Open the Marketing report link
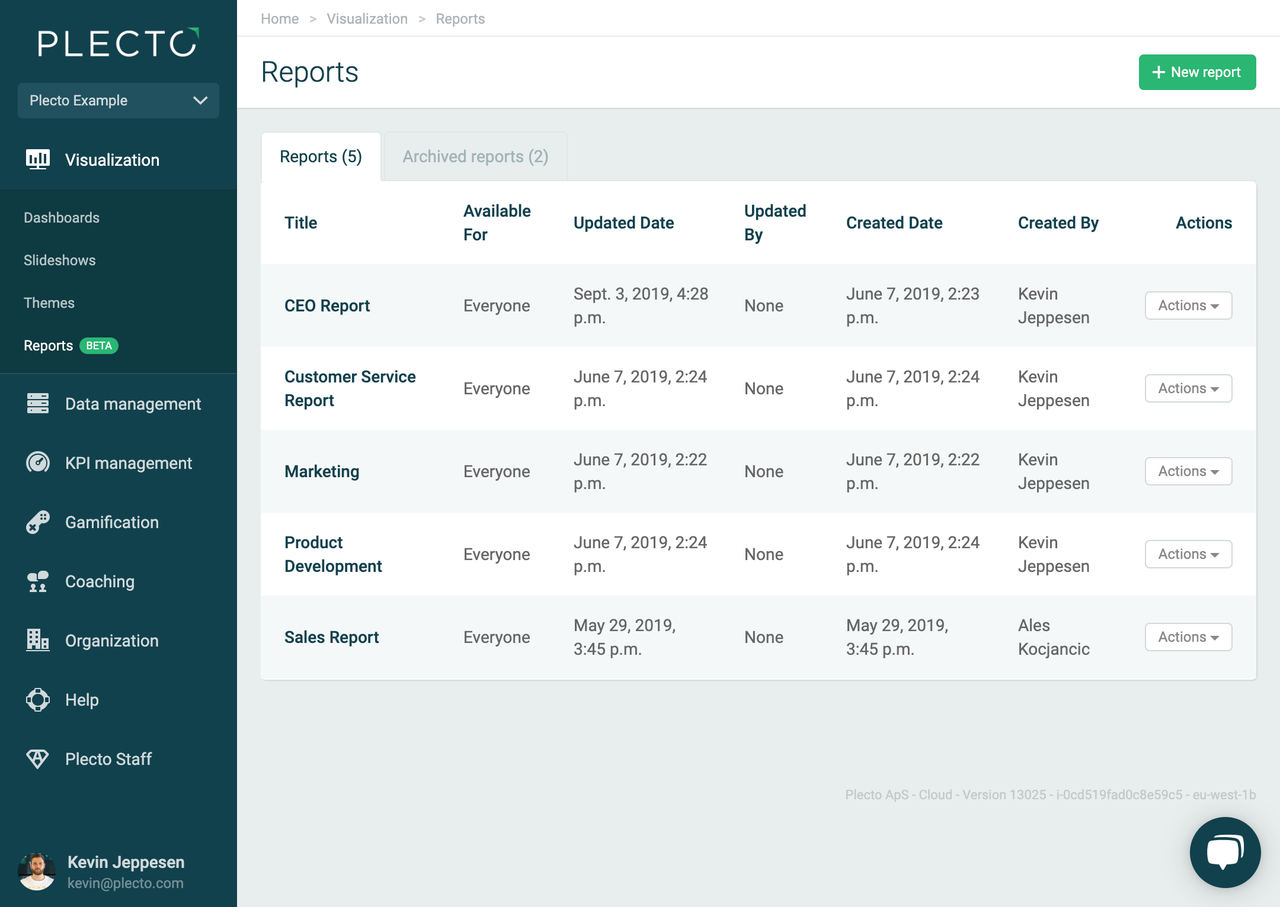Viewport: 1280px width, 907px height. click(322, 472)
